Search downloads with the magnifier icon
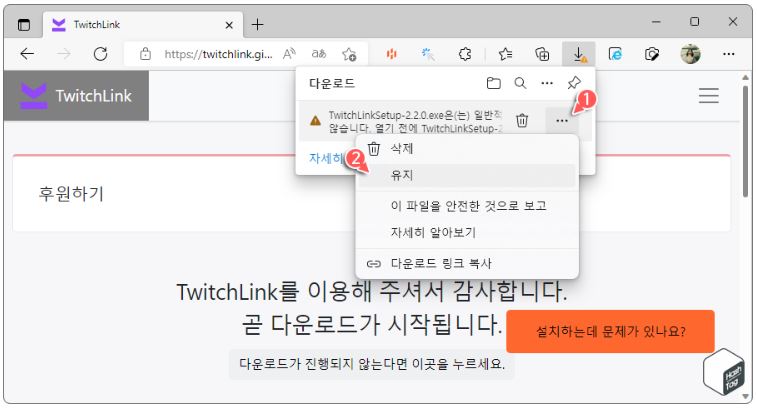The width and height of the screenshot is (757, 409). (x=520, y=83)
